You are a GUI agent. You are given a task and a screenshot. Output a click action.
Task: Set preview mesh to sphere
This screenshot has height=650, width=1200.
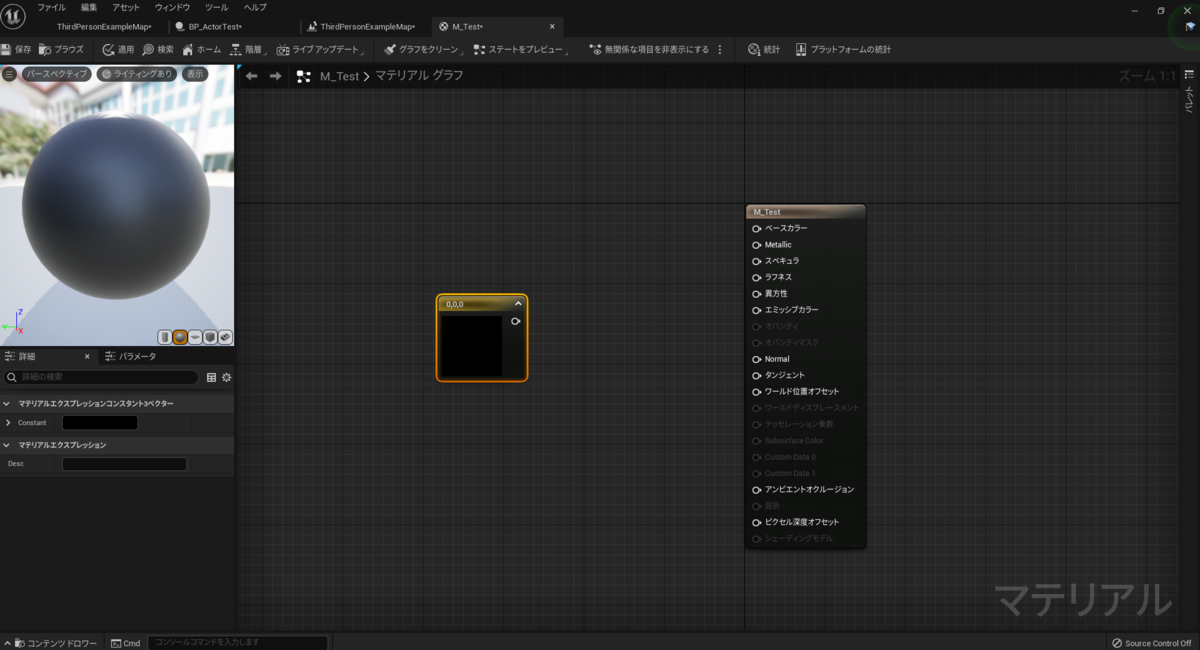[180, 337]
